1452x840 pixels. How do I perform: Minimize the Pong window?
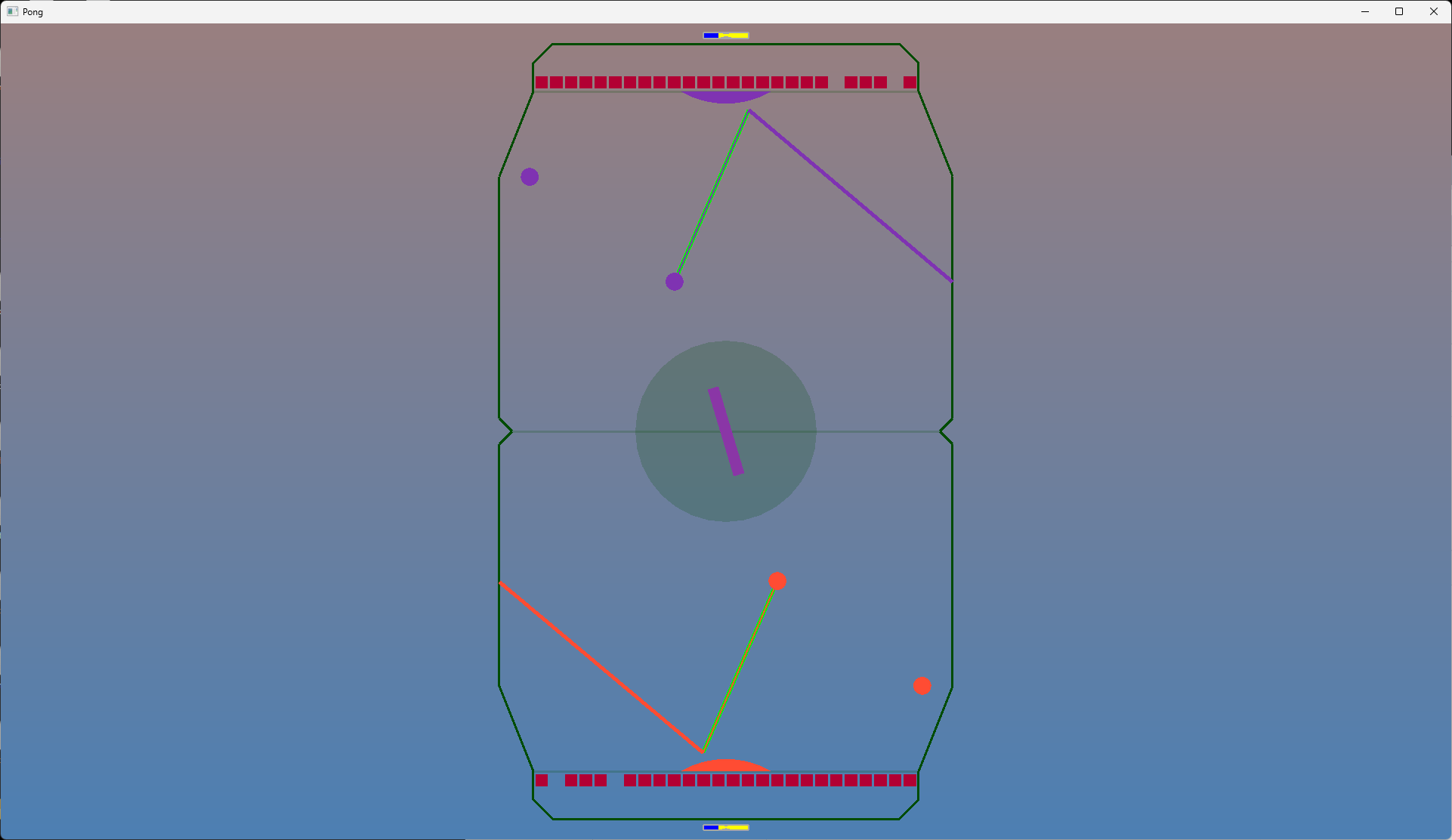click(1365, 11)
